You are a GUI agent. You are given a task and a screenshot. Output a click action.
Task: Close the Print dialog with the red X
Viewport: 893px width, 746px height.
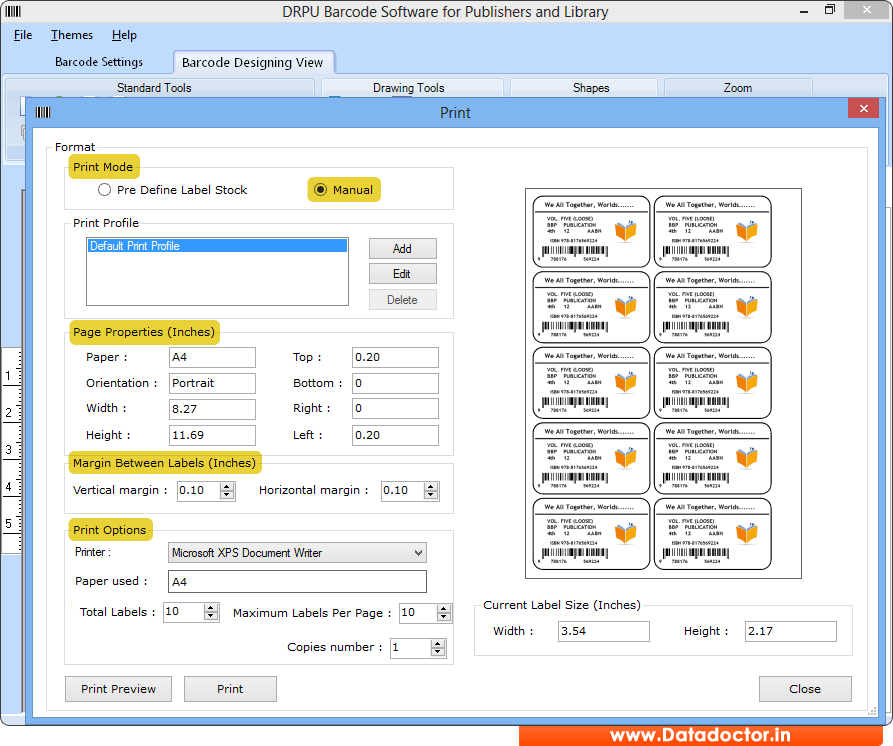pyautogui.click(x=863, y=108)
